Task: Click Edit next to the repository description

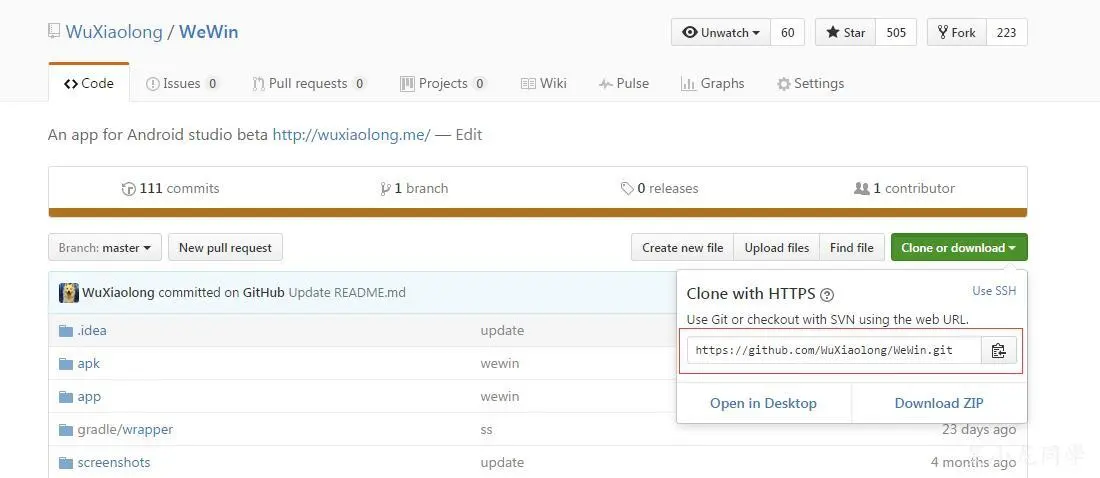Action: pyautogui.click(x=469, y=134)
